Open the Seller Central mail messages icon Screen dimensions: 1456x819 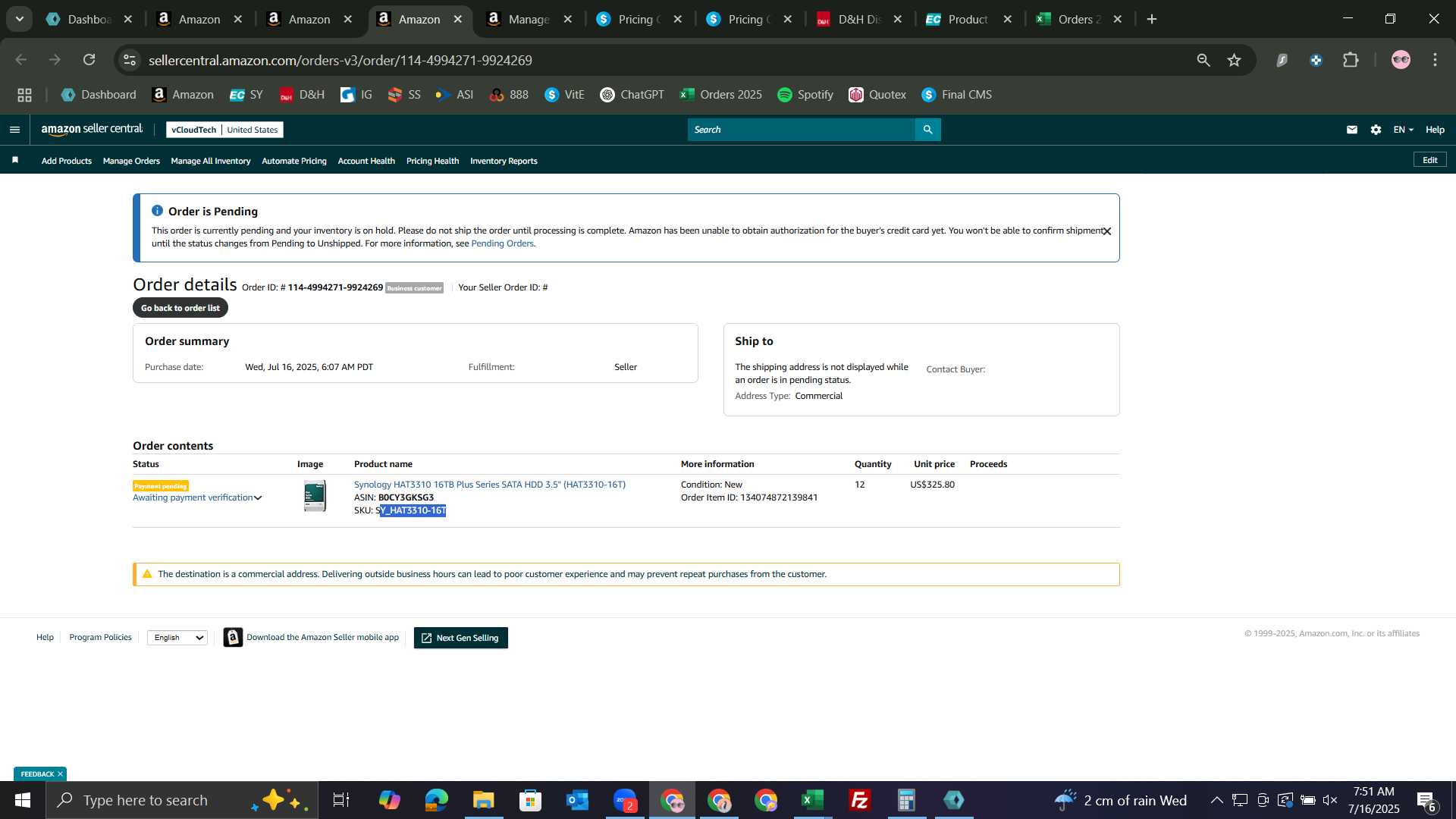coord(1351,130)
